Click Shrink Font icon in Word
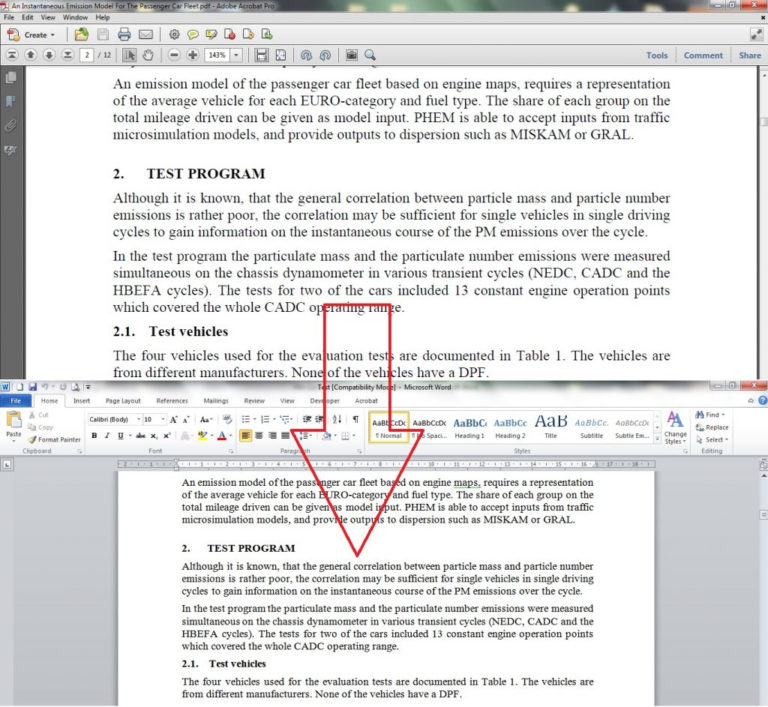 coord(186,420)
